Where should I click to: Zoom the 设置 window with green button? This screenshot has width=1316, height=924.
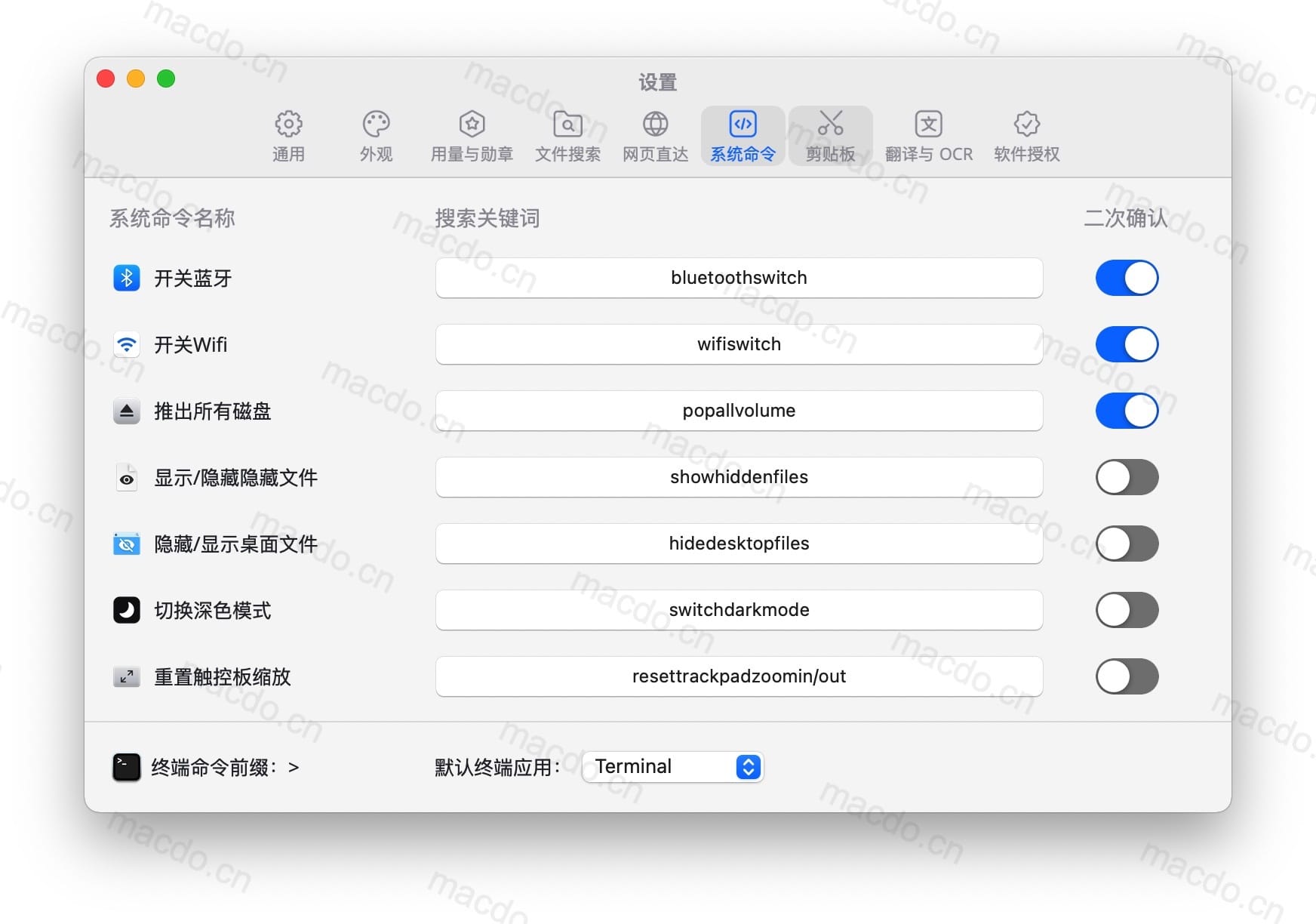point(166,79)
